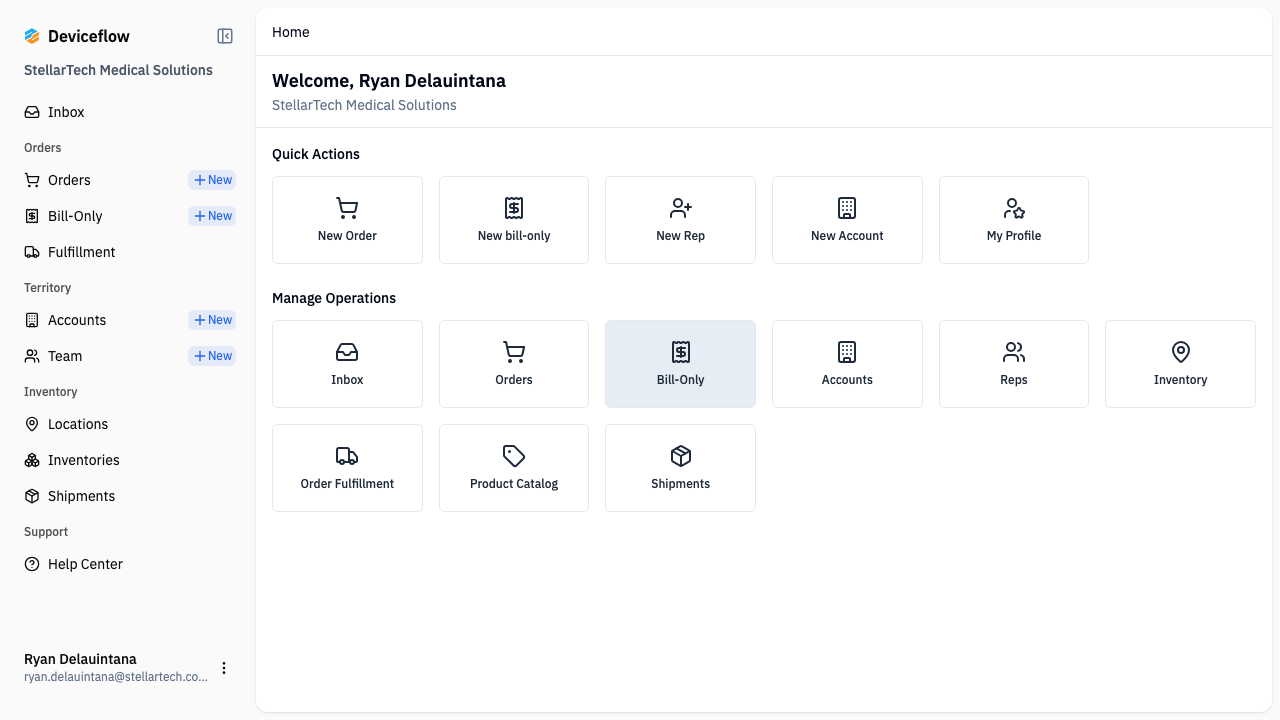Open the three-dot menu next to Ryan Delauintana

pyautogui.click(x=224, y=668)
